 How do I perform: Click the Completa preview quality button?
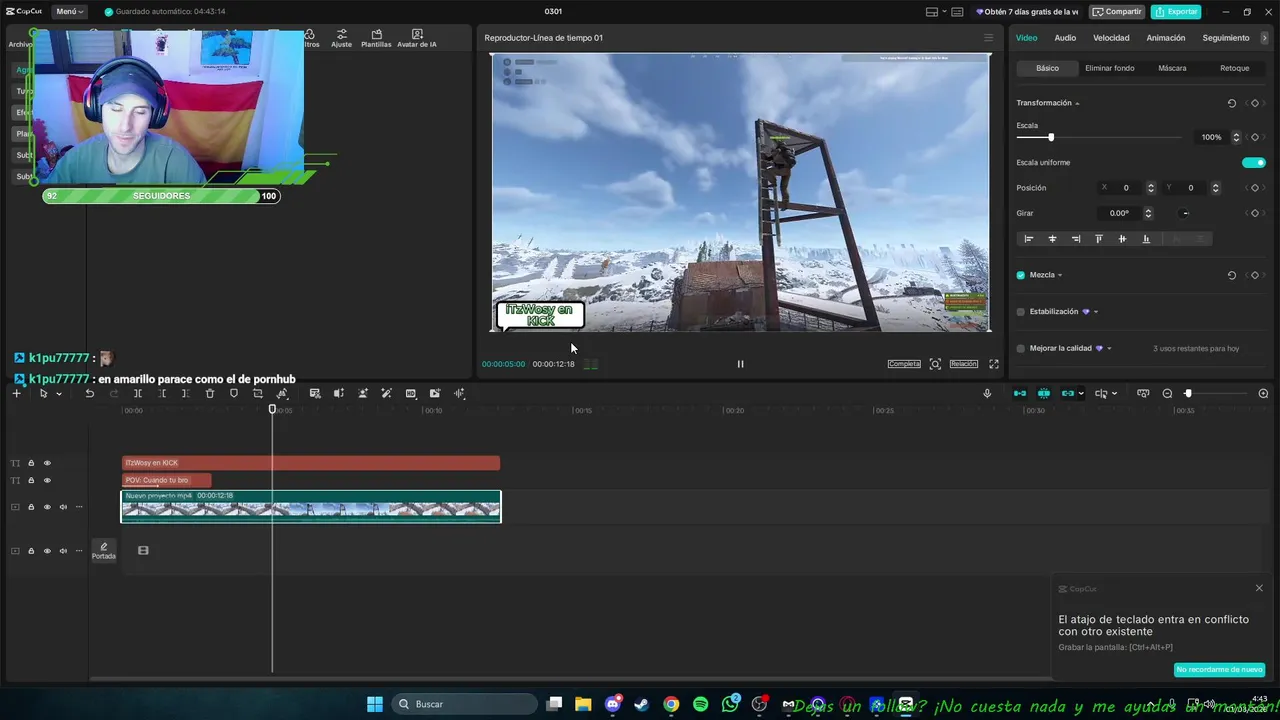[904, 364]
